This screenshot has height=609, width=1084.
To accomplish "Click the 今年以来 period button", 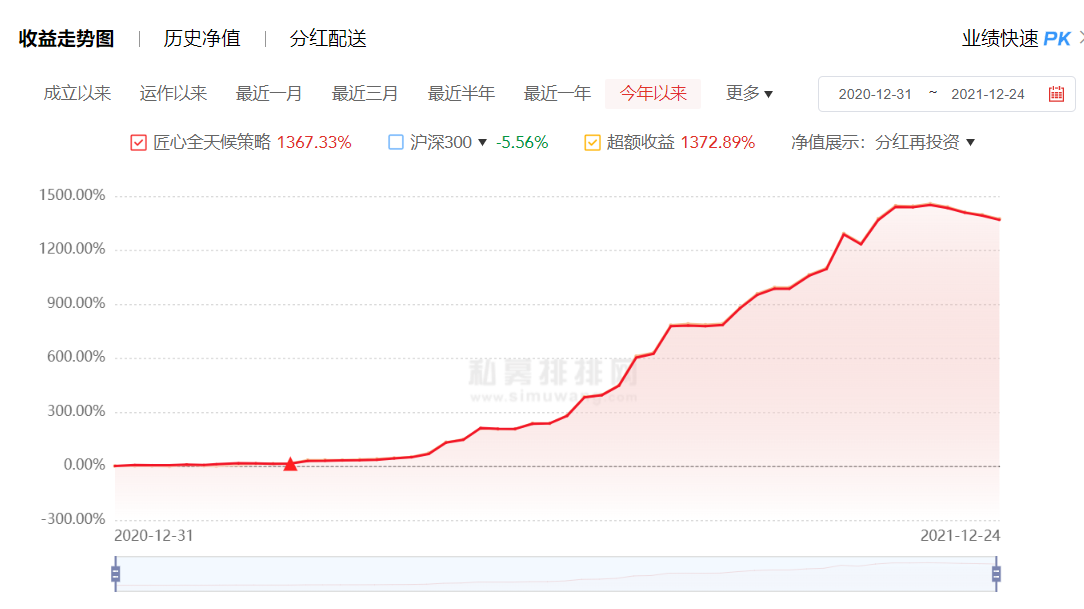I will [653, 94].
